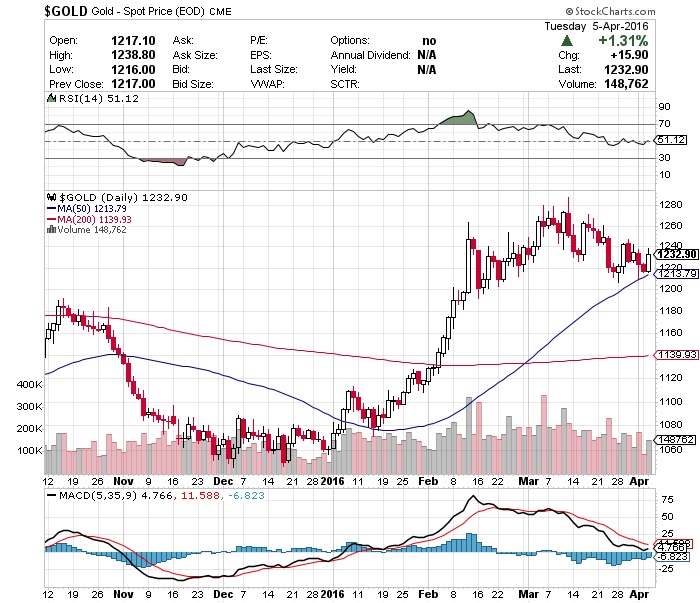
Task: Click the MACD(5,35,9) legend label
Action: click(x=98, y=495)
